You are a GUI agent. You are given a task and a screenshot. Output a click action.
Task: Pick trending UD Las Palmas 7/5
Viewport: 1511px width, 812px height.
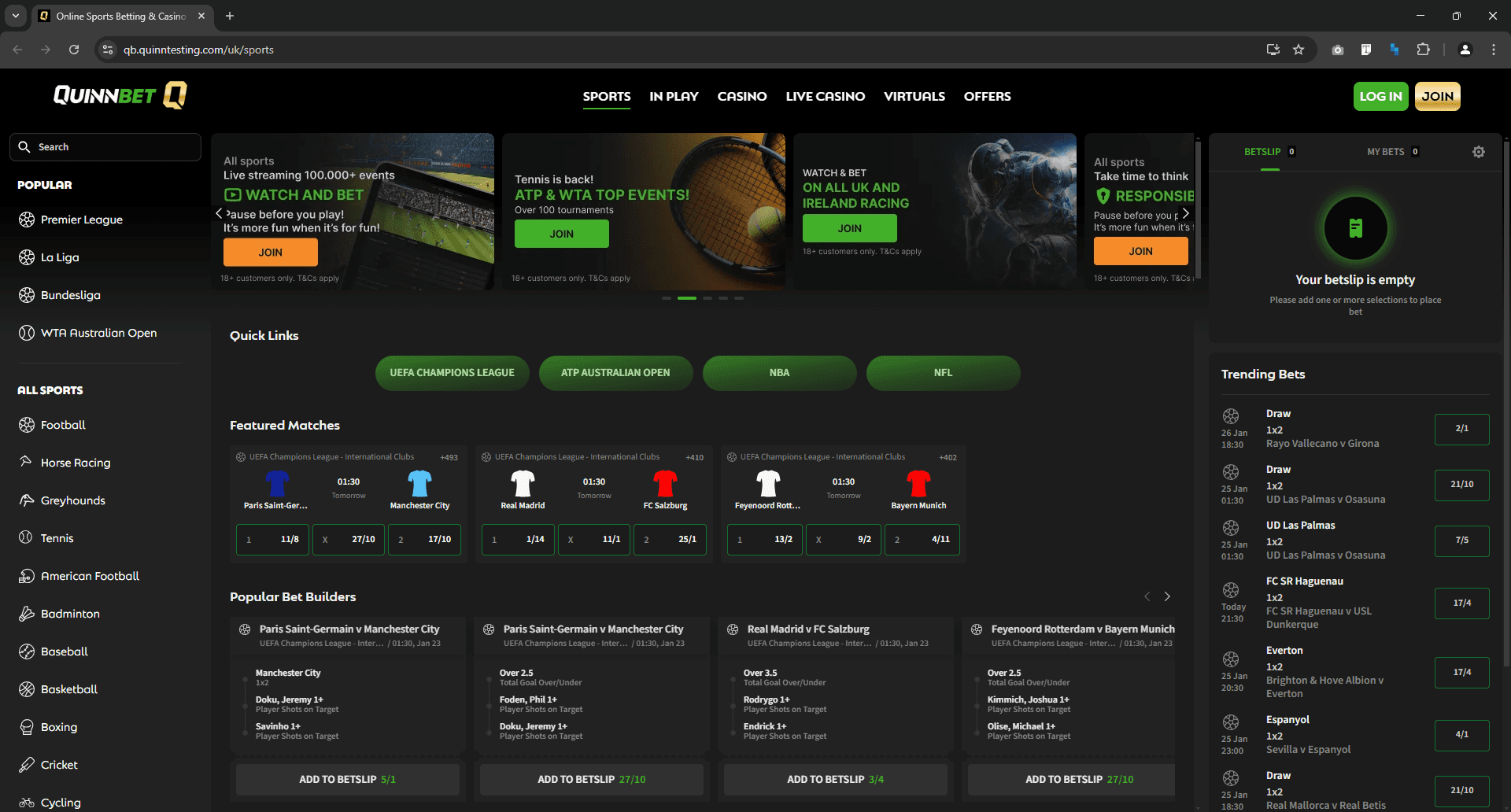coord(1461,541)
